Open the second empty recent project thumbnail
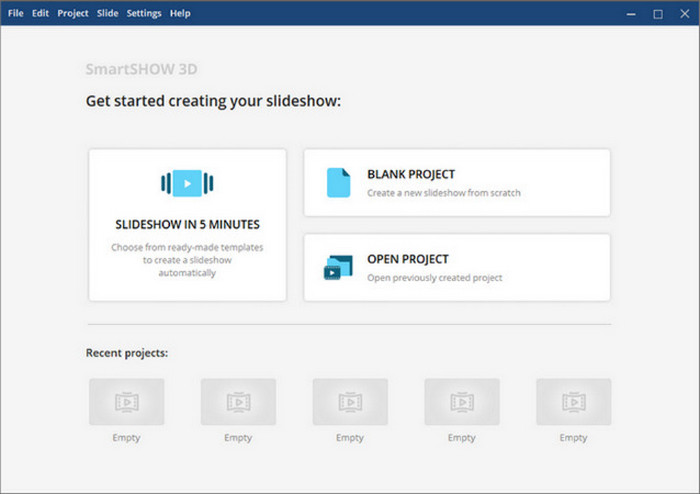The height and width of the screenshot is (494, 700). coord(238,402)
